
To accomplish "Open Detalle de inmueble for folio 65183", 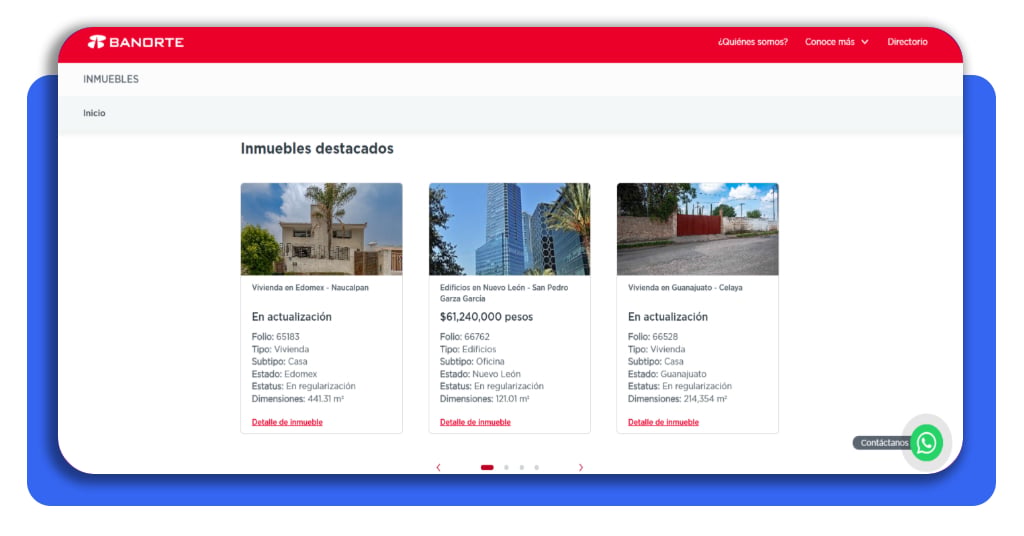I will [x=287, y=422].
